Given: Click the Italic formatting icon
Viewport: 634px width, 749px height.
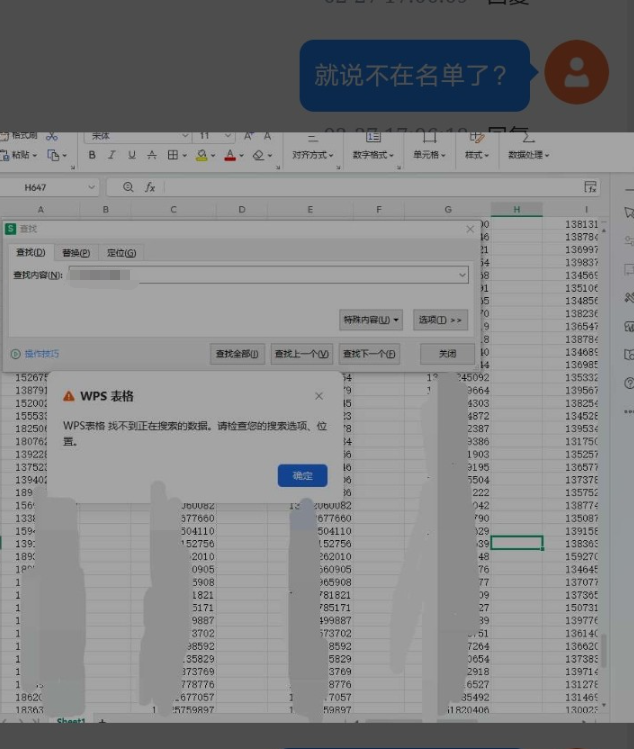Looking at the screenshot, I should pyautogui.click(x=111, y=156).
